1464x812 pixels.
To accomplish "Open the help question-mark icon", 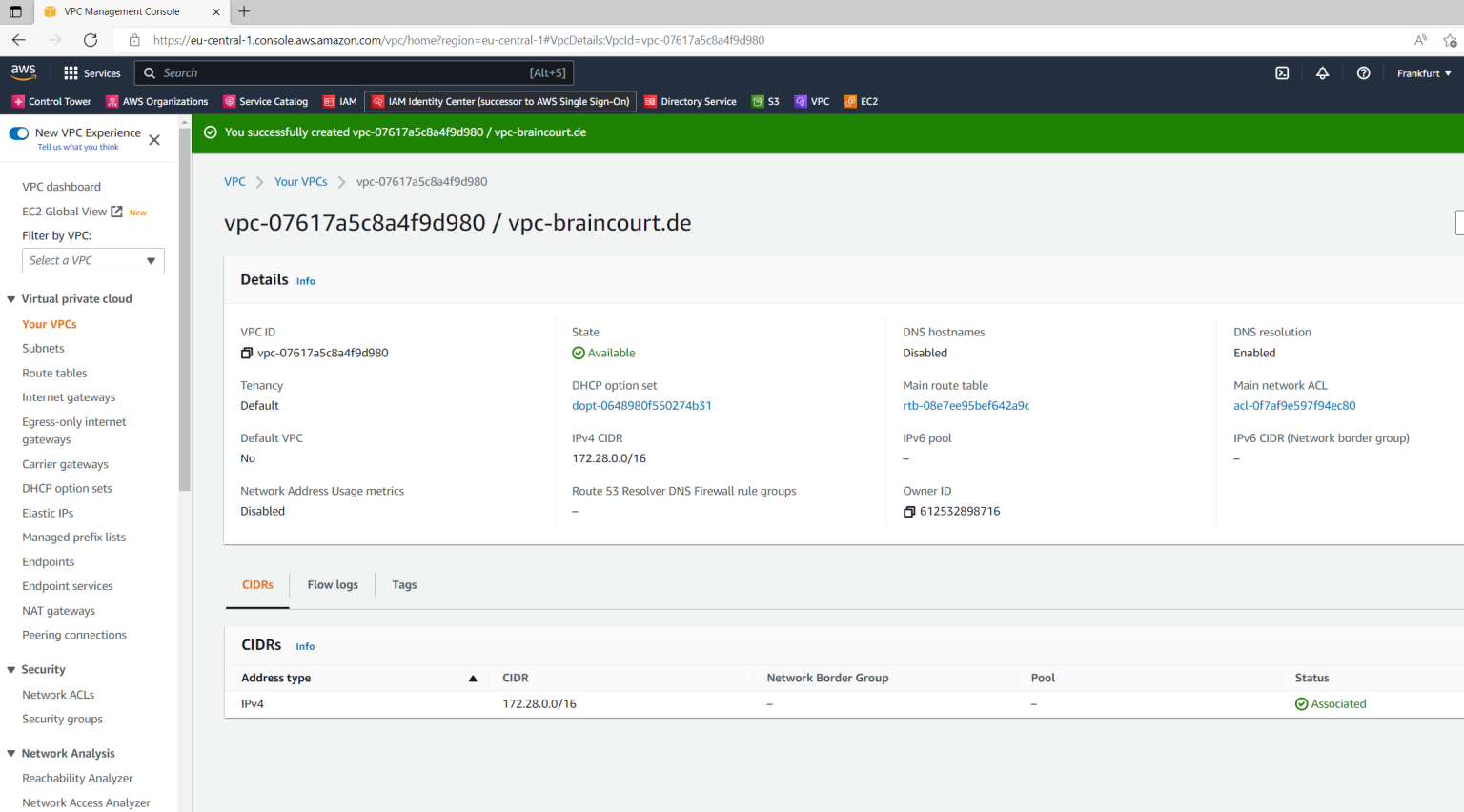I will pyautogui.click(x=1363, y=72).
